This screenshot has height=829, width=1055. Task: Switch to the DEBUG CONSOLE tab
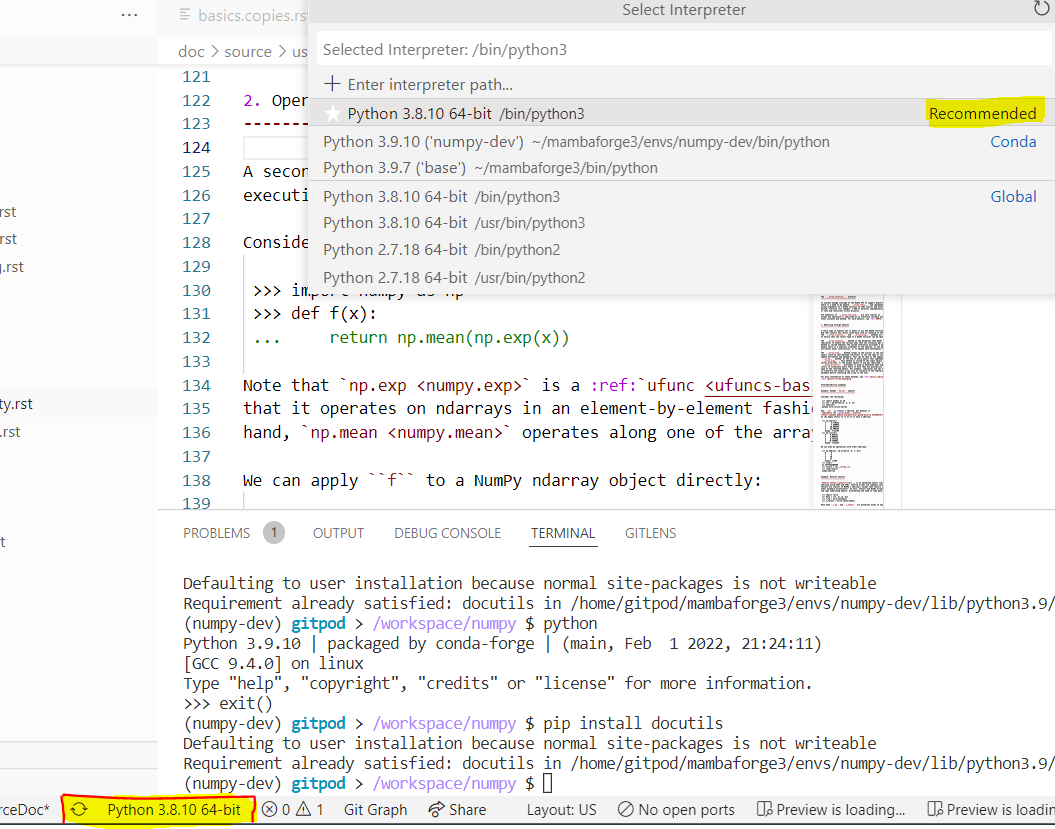pos(447,533)
